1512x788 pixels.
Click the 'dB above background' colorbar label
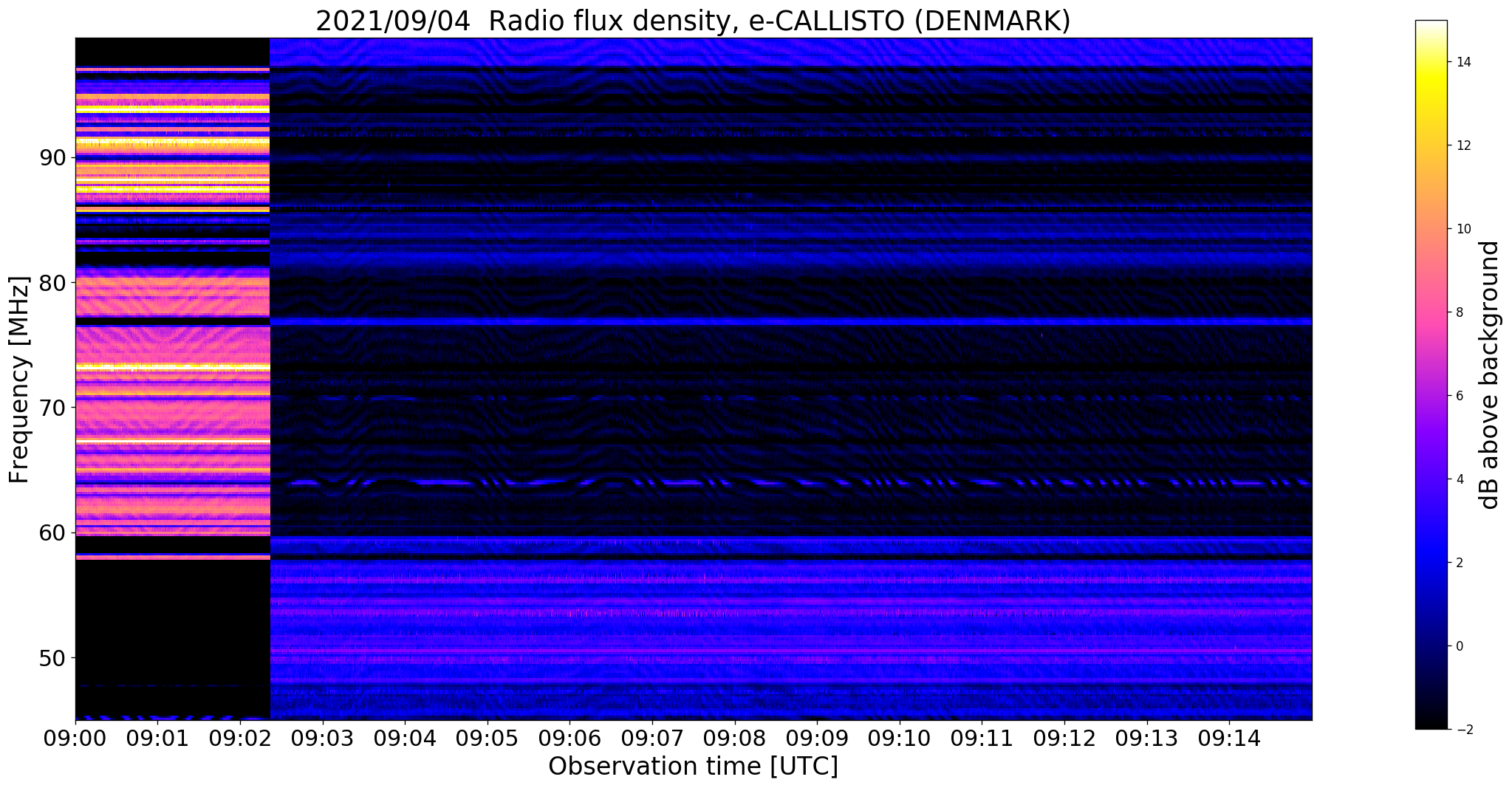[1490, 374]
